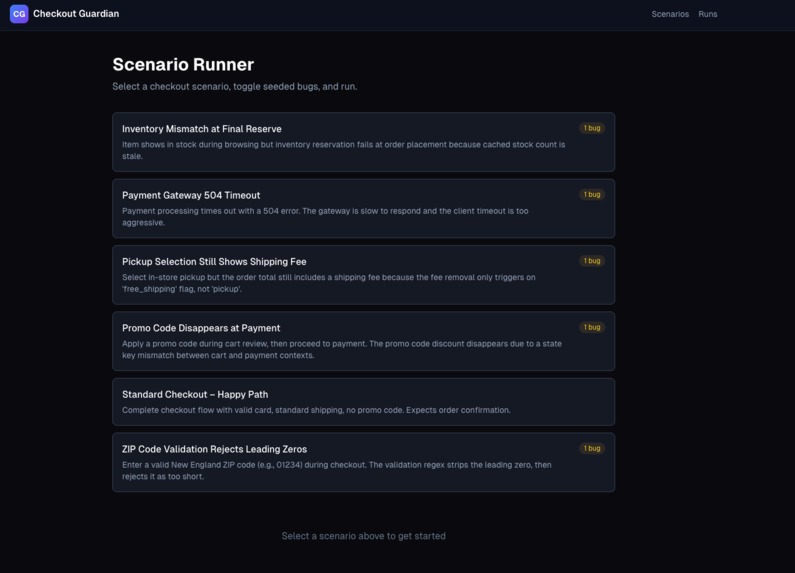Click description 'Item shows in stock during browsing'
795x573 pixels.
point(343,150)
